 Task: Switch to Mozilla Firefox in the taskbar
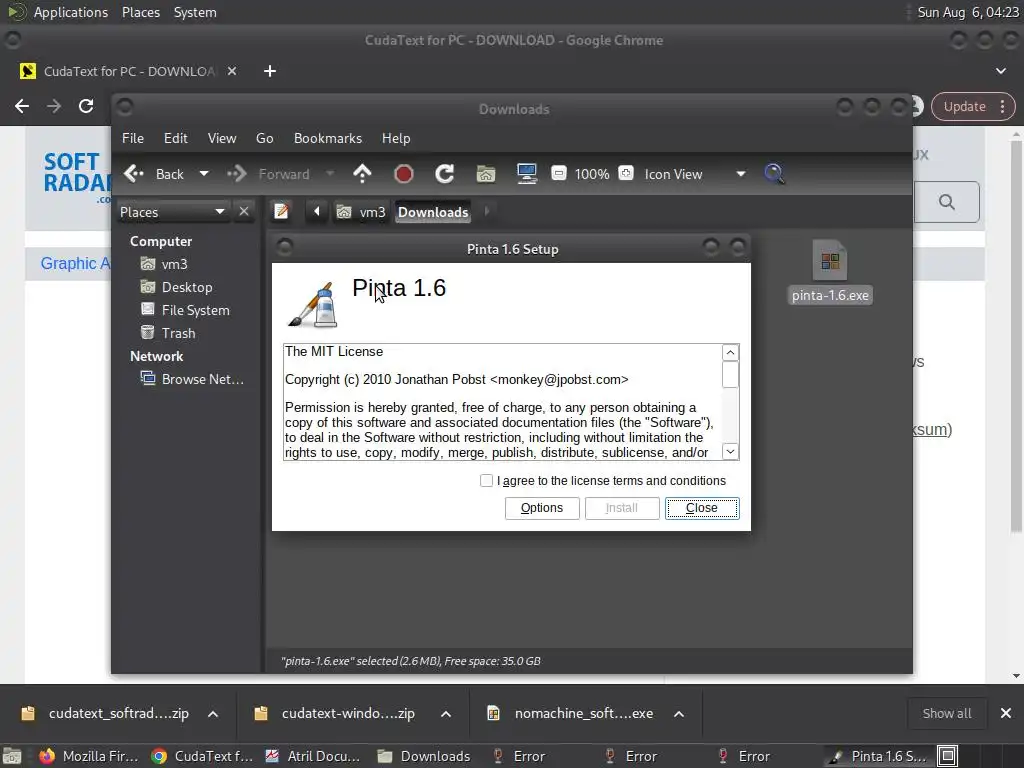tap(89, 756)
